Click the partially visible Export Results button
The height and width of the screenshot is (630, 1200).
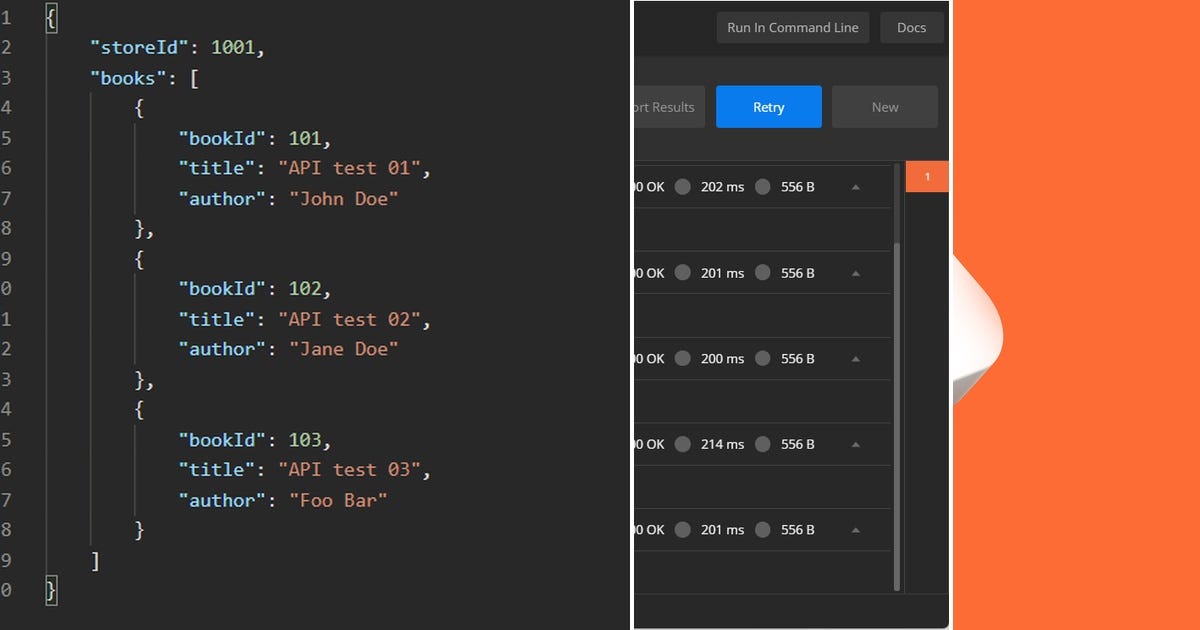pos(670,107)
